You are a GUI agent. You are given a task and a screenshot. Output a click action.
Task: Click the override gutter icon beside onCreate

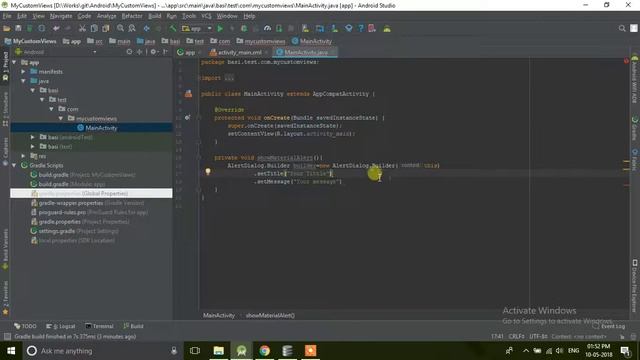pyautogui.click(x=187, y=118)
